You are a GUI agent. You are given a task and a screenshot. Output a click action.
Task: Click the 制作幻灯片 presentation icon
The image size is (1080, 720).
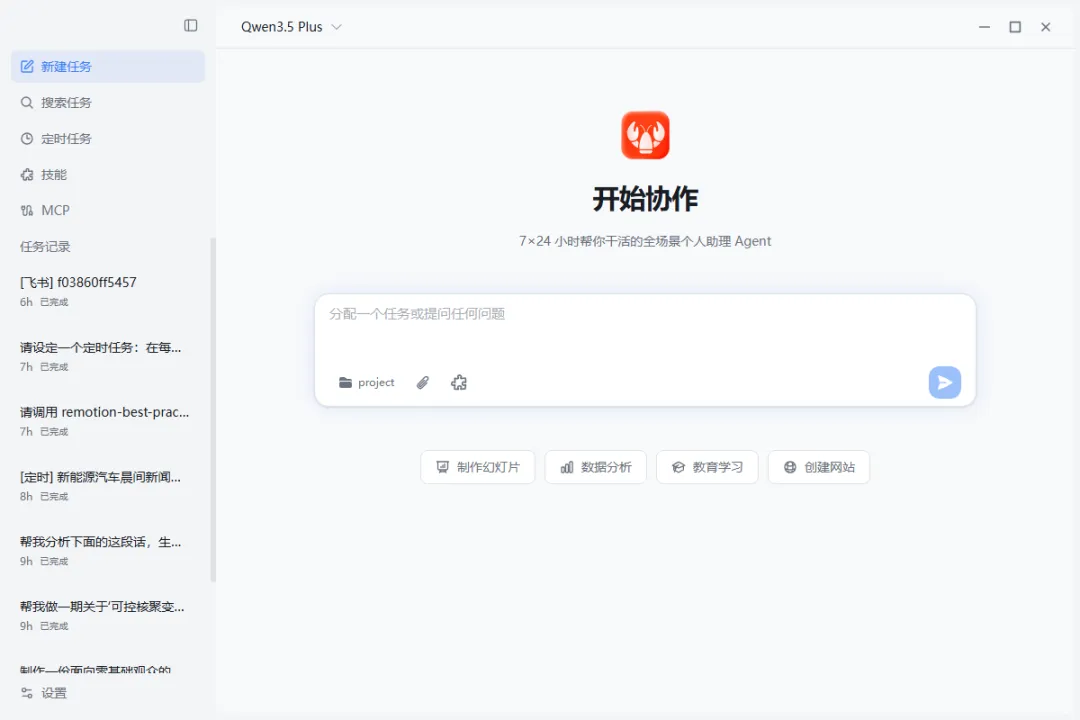pos(443,467)
